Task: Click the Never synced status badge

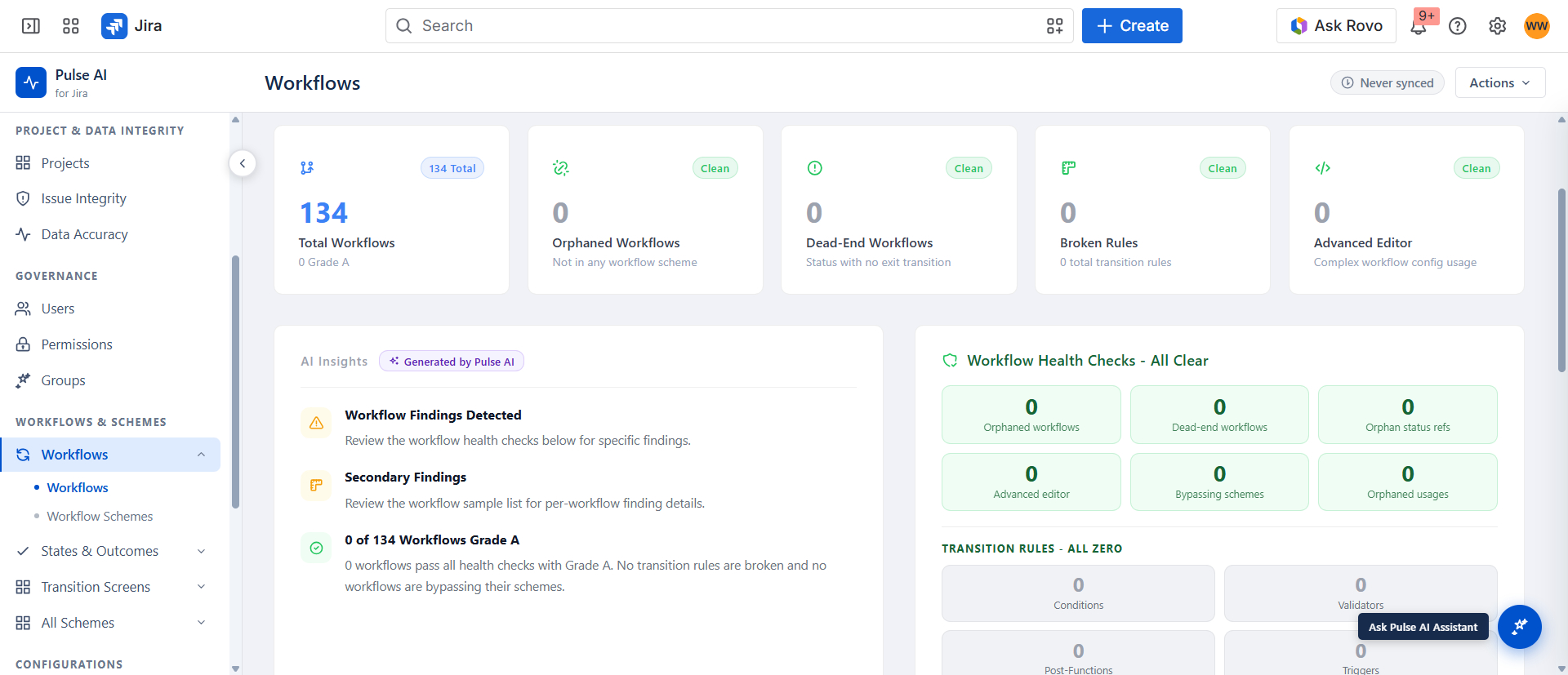Action: pos(1388,82)
